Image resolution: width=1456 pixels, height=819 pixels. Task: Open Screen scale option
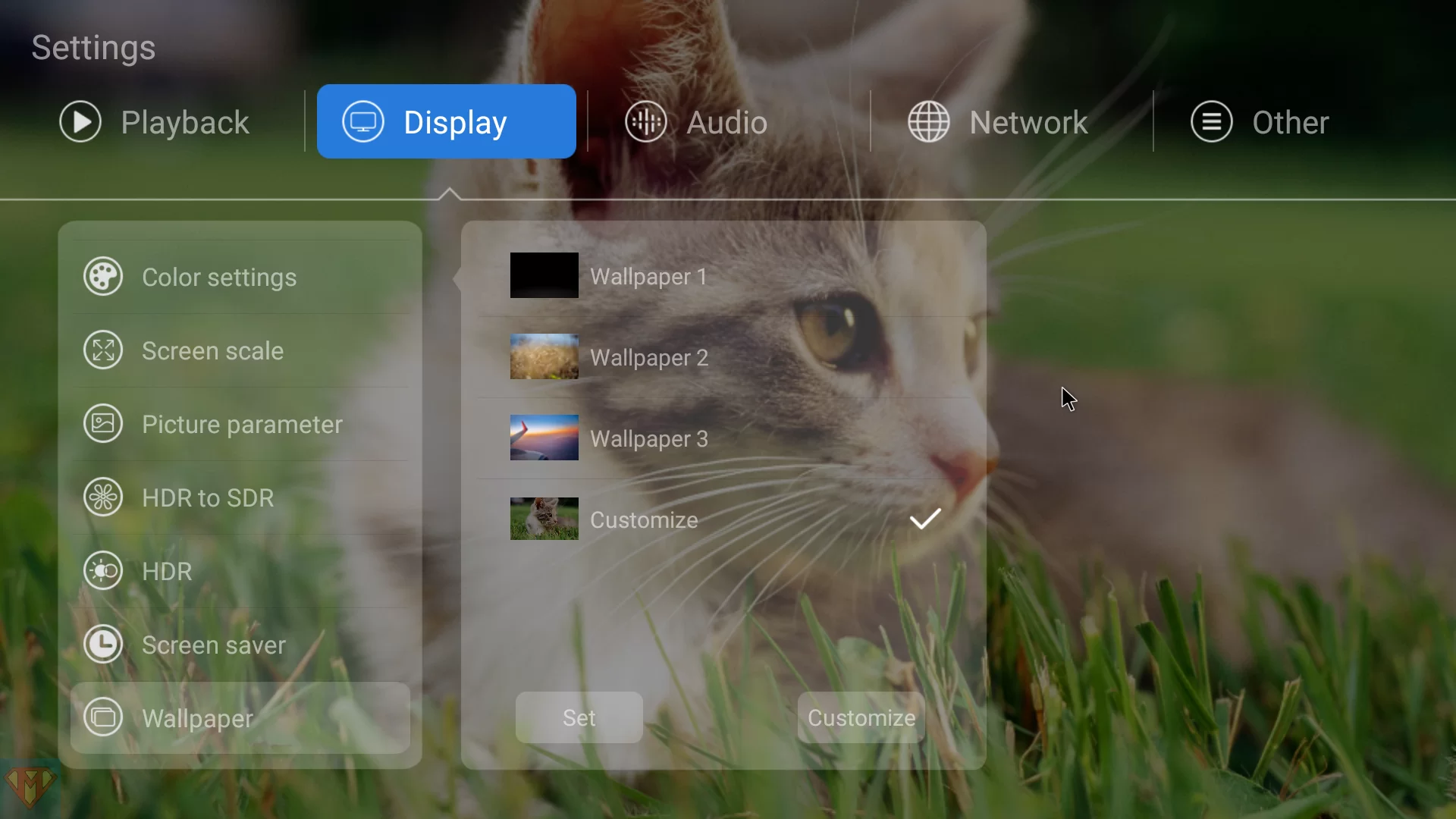[x=240, y=350]
